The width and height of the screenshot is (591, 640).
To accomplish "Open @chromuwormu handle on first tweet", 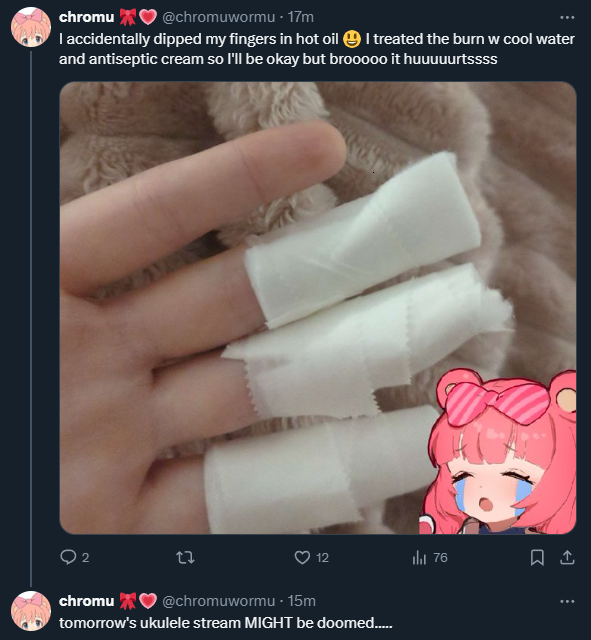I will (219, 17).
